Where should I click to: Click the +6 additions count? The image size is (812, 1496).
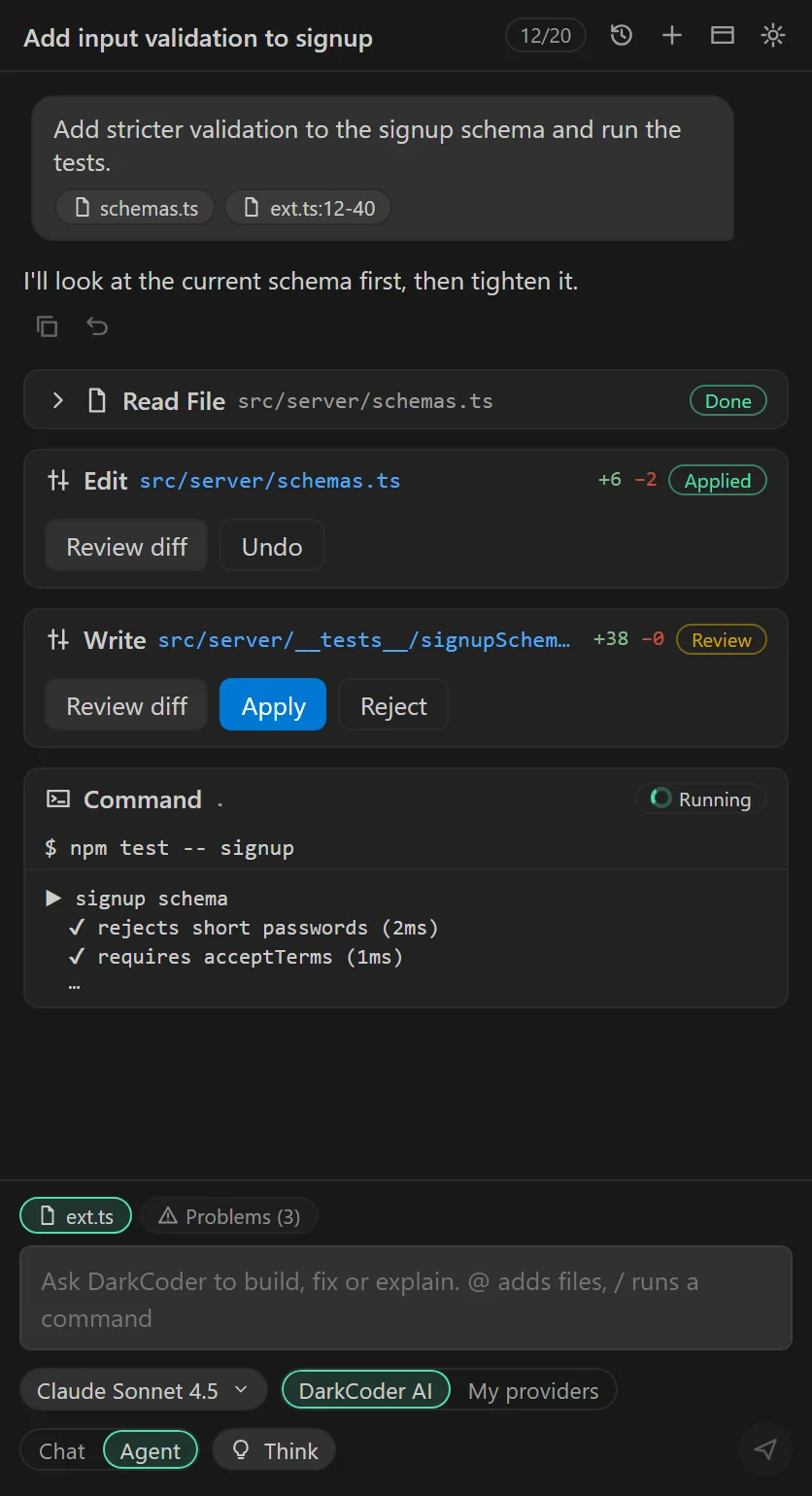click(610, 480)
